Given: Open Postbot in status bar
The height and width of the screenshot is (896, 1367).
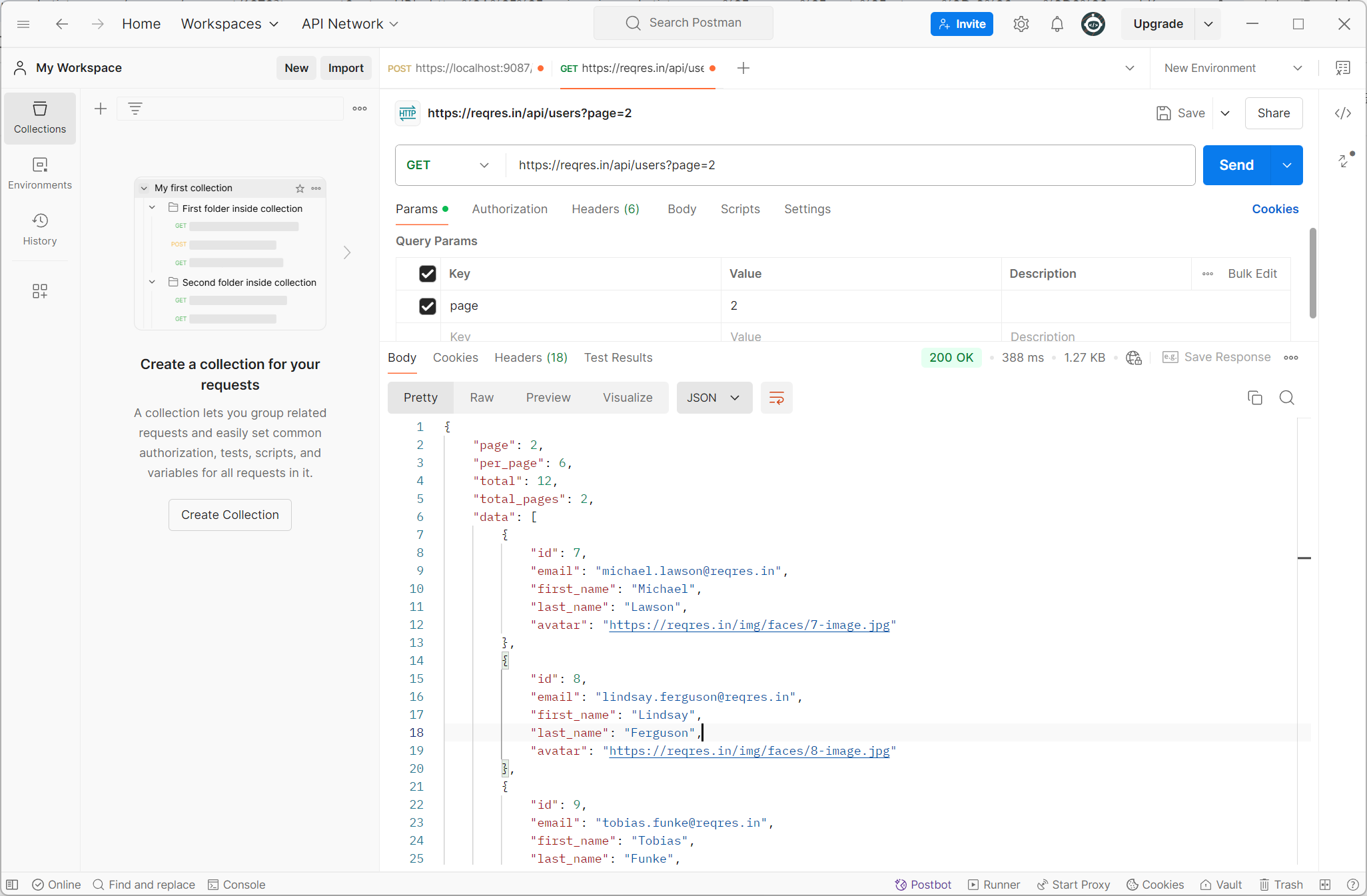Looking at the screenshot, I should (923, 885).
